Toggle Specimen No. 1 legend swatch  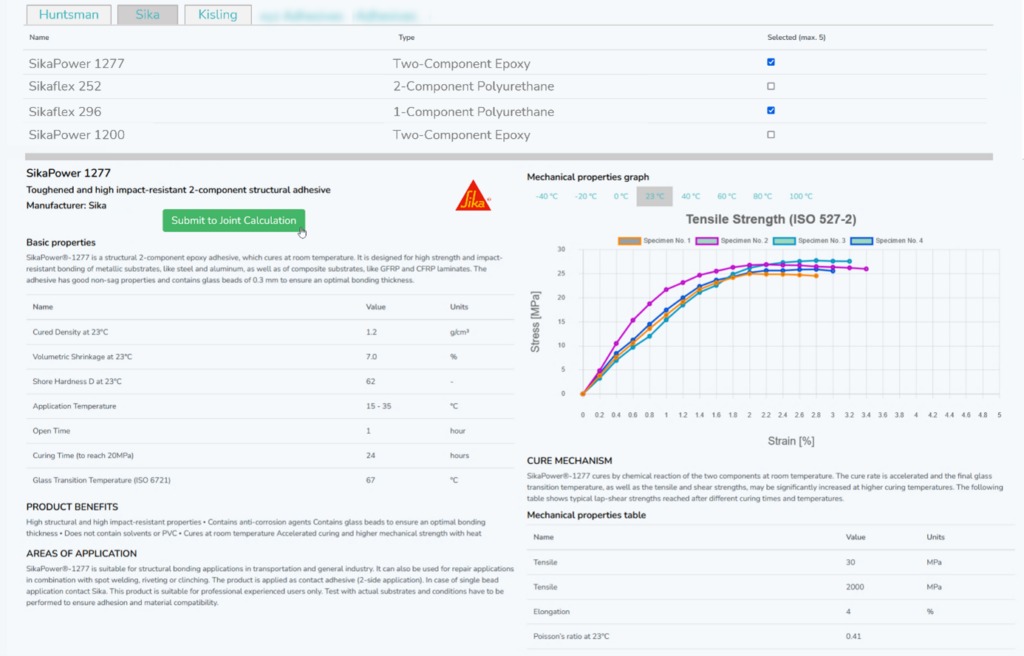point(630,240)
